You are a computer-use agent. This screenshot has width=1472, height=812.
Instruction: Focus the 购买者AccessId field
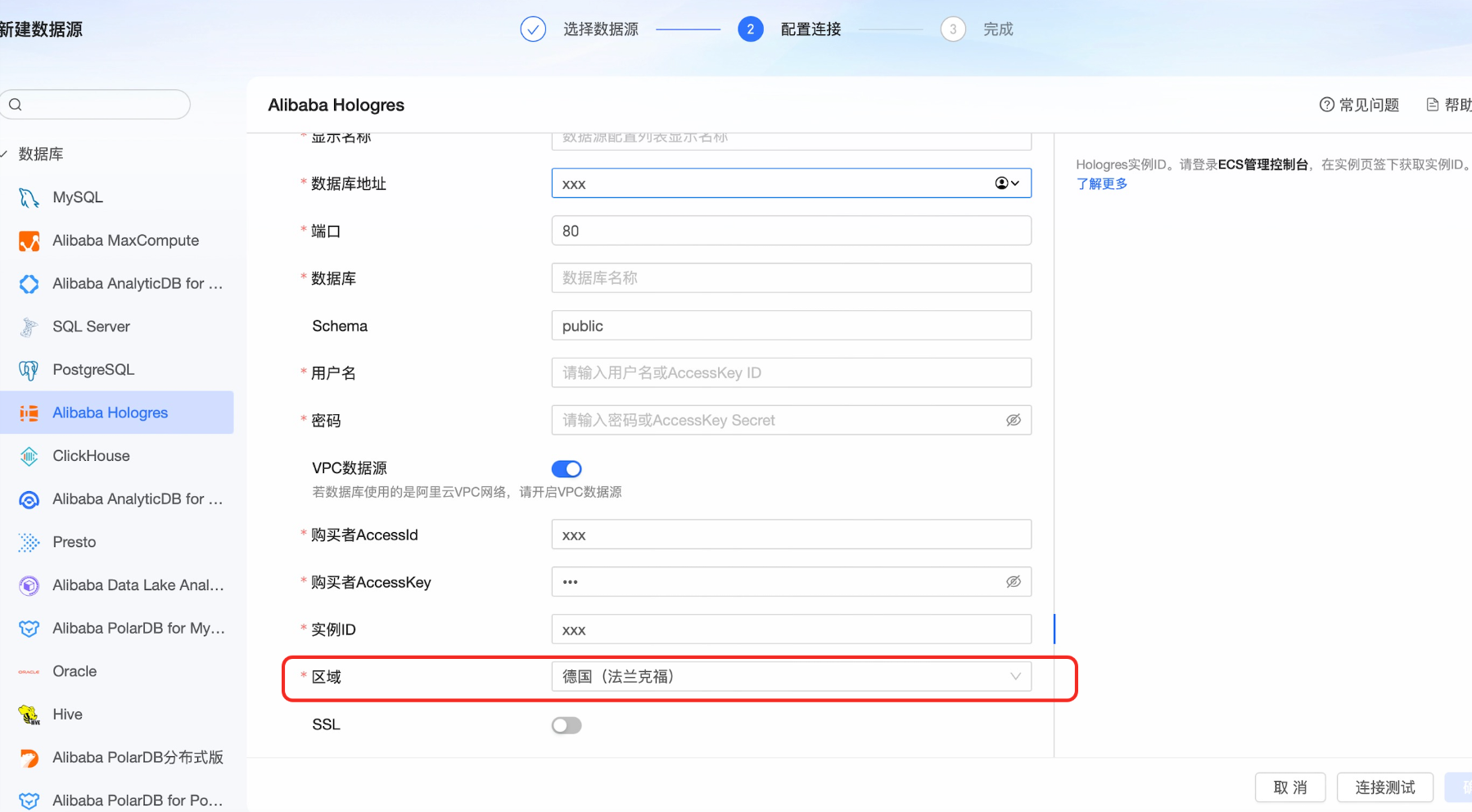pos(792,535)
